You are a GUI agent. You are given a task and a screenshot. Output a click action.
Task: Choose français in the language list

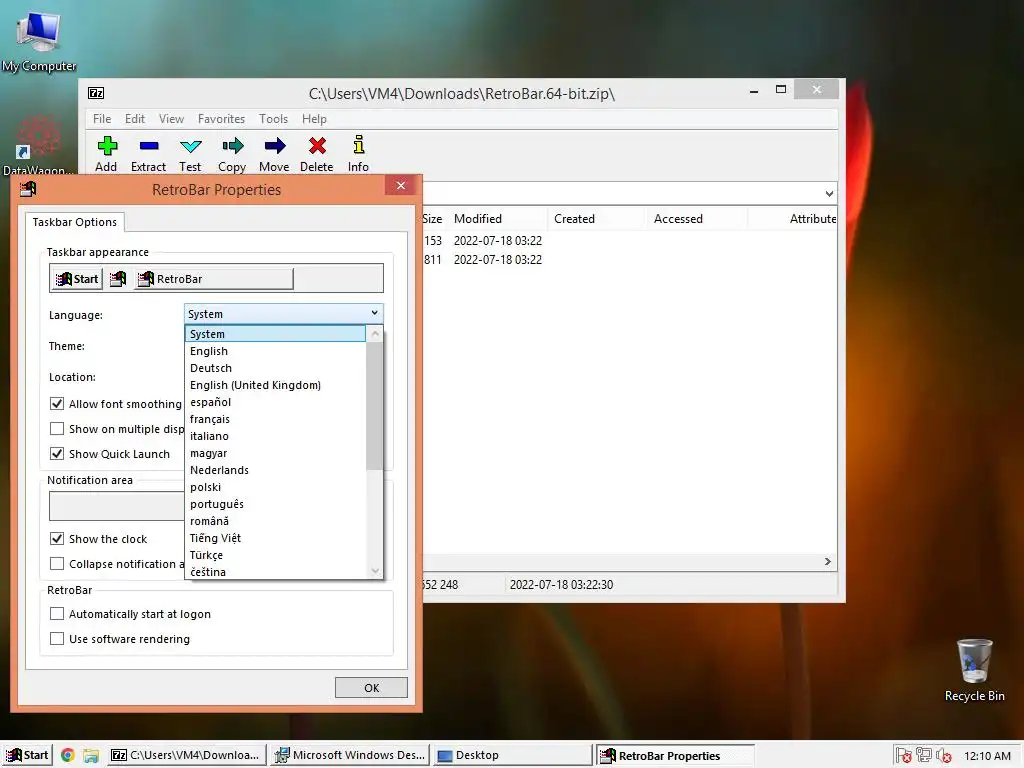click(276, 419)
